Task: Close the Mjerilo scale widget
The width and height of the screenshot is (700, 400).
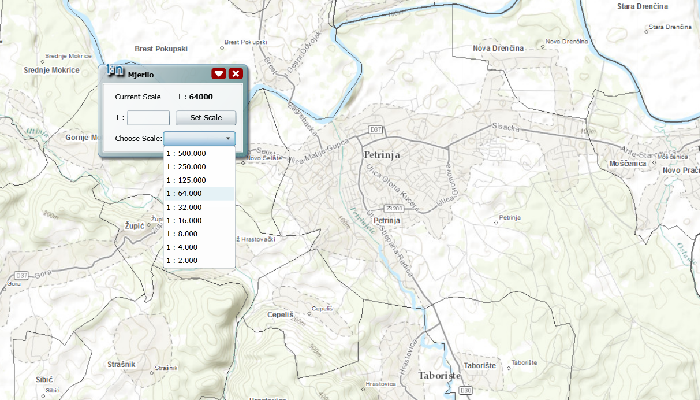Action: 236,74
